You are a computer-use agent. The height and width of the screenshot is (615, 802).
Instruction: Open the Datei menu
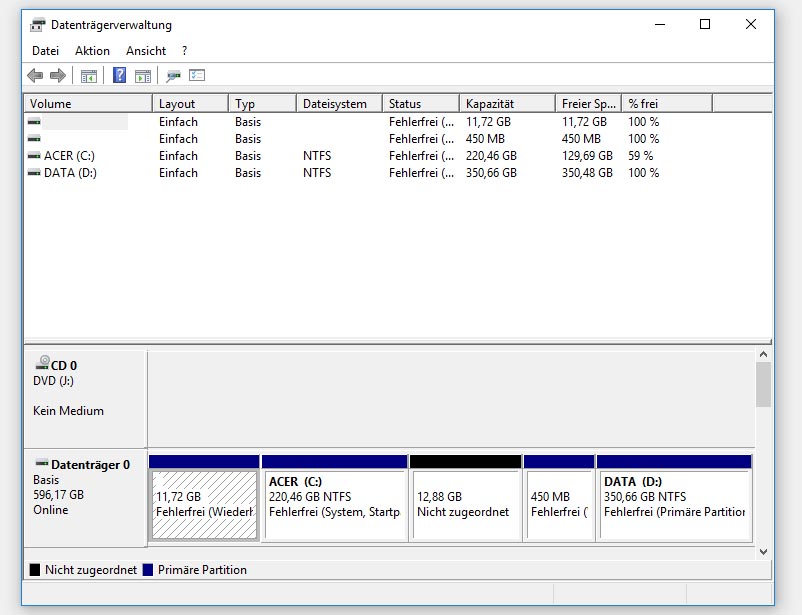(45, 51)
